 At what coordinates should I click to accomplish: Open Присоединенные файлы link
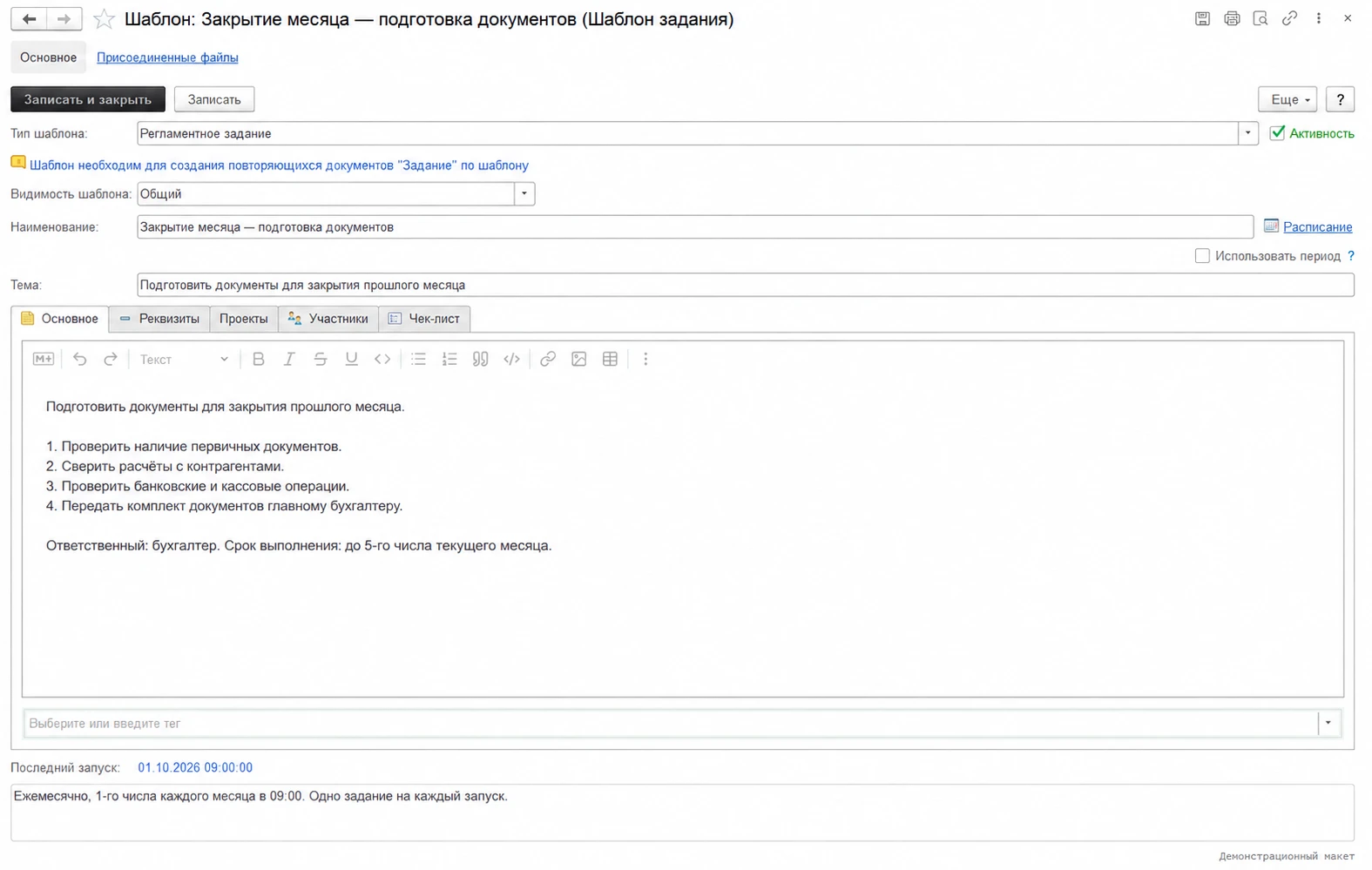click(167, 57)
